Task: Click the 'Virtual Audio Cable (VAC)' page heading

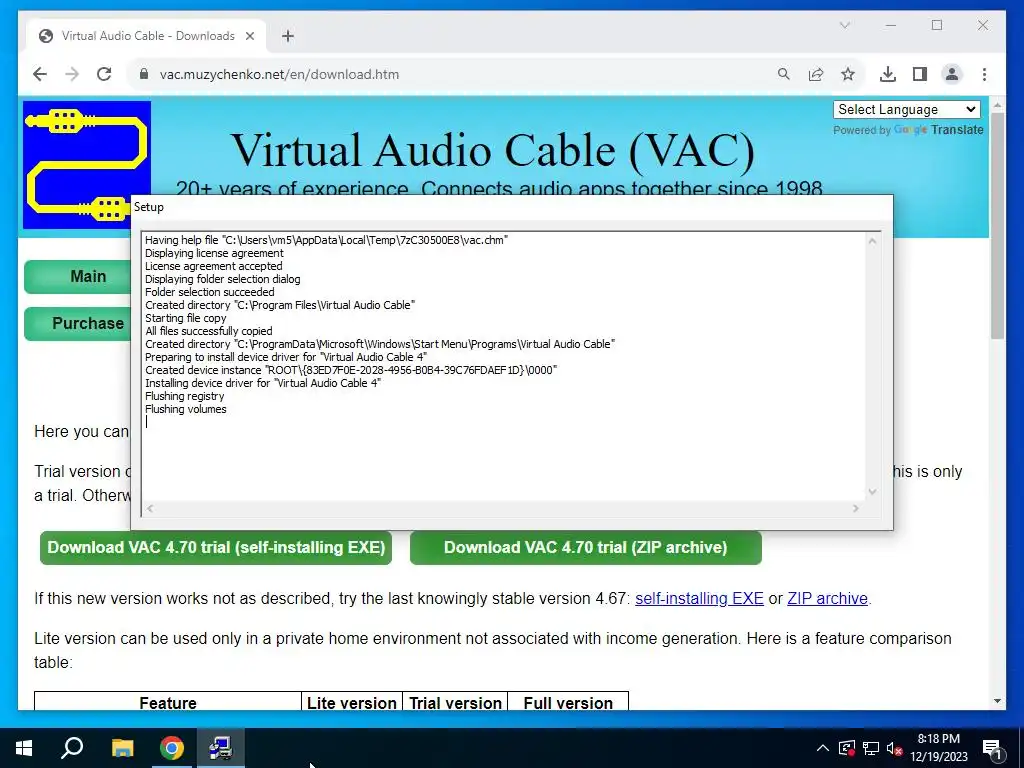Action: 493,150
